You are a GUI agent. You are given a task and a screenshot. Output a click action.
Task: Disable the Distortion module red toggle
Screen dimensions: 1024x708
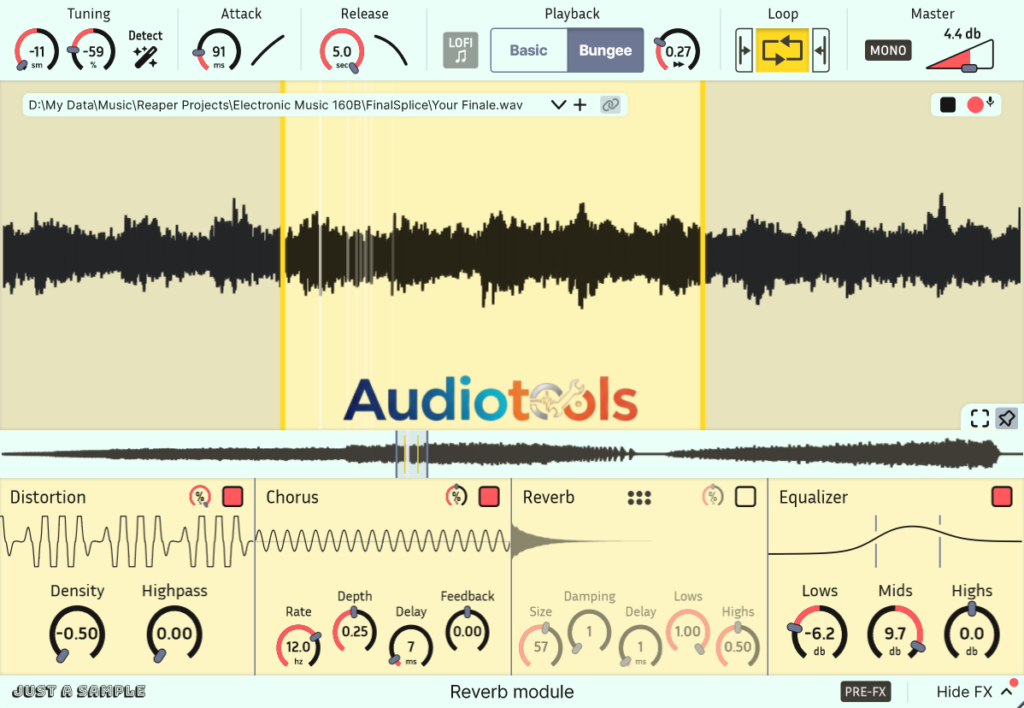tap(232, 497)
